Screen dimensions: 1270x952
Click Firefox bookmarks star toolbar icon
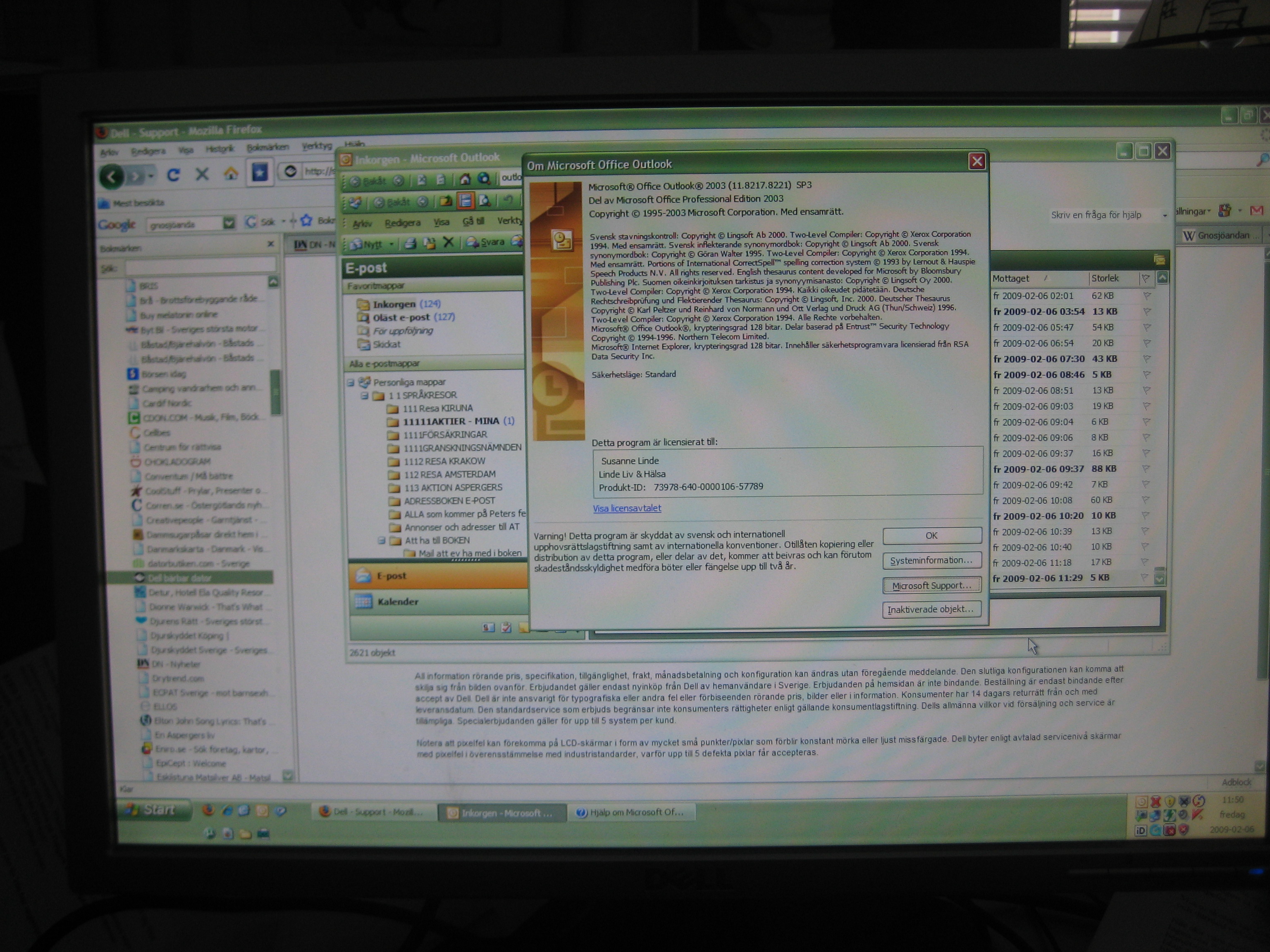pyautogui.click(x=260, y=172)
